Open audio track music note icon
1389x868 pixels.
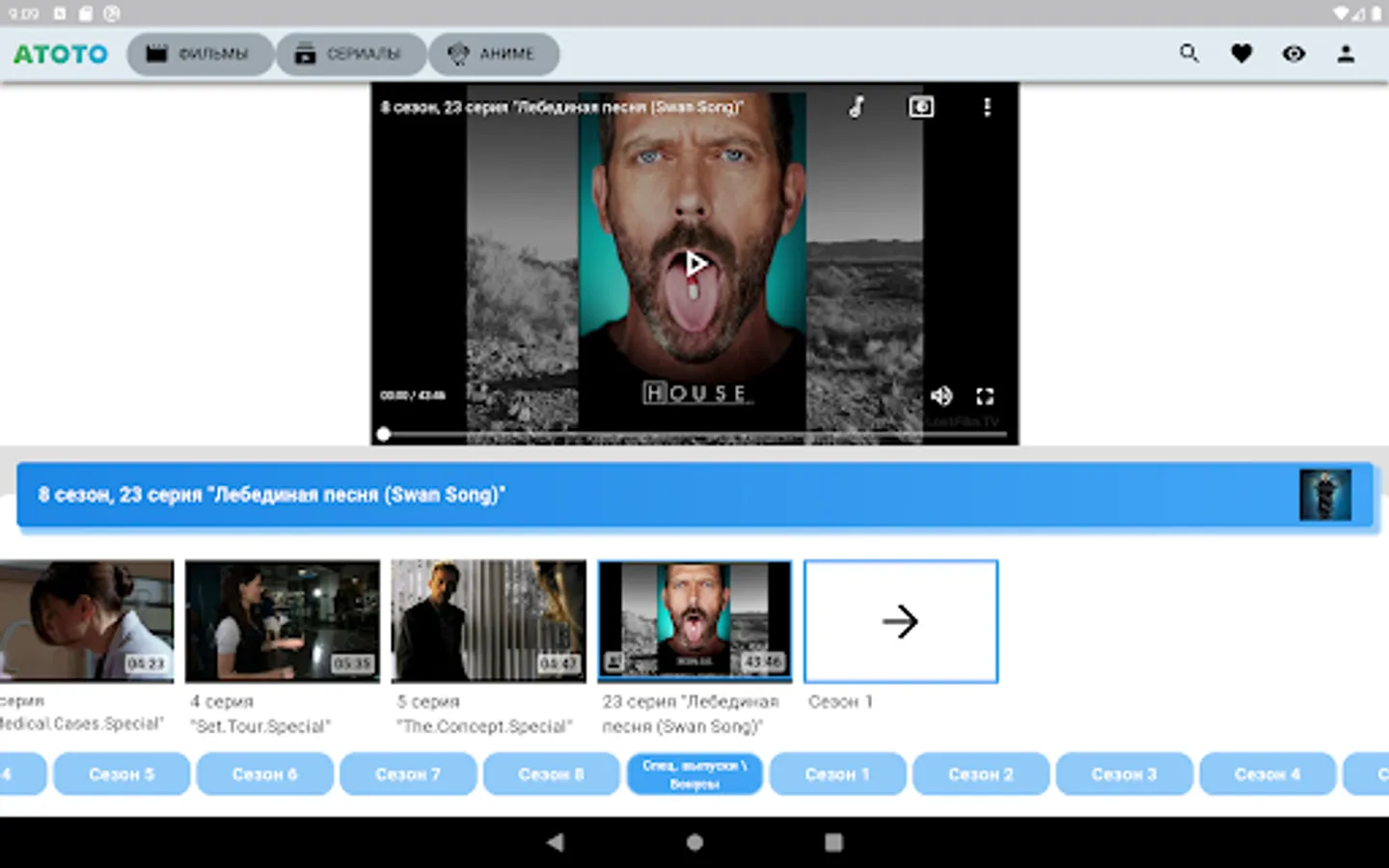pyautogui.click(x=857, y=107)
